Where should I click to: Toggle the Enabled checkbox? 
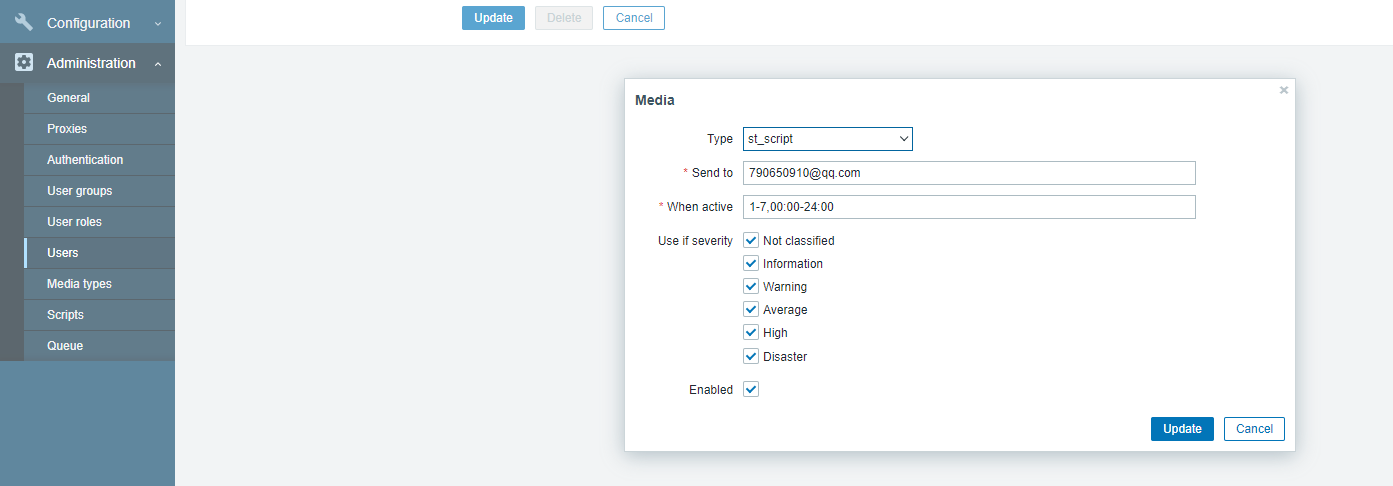(751, 389)
